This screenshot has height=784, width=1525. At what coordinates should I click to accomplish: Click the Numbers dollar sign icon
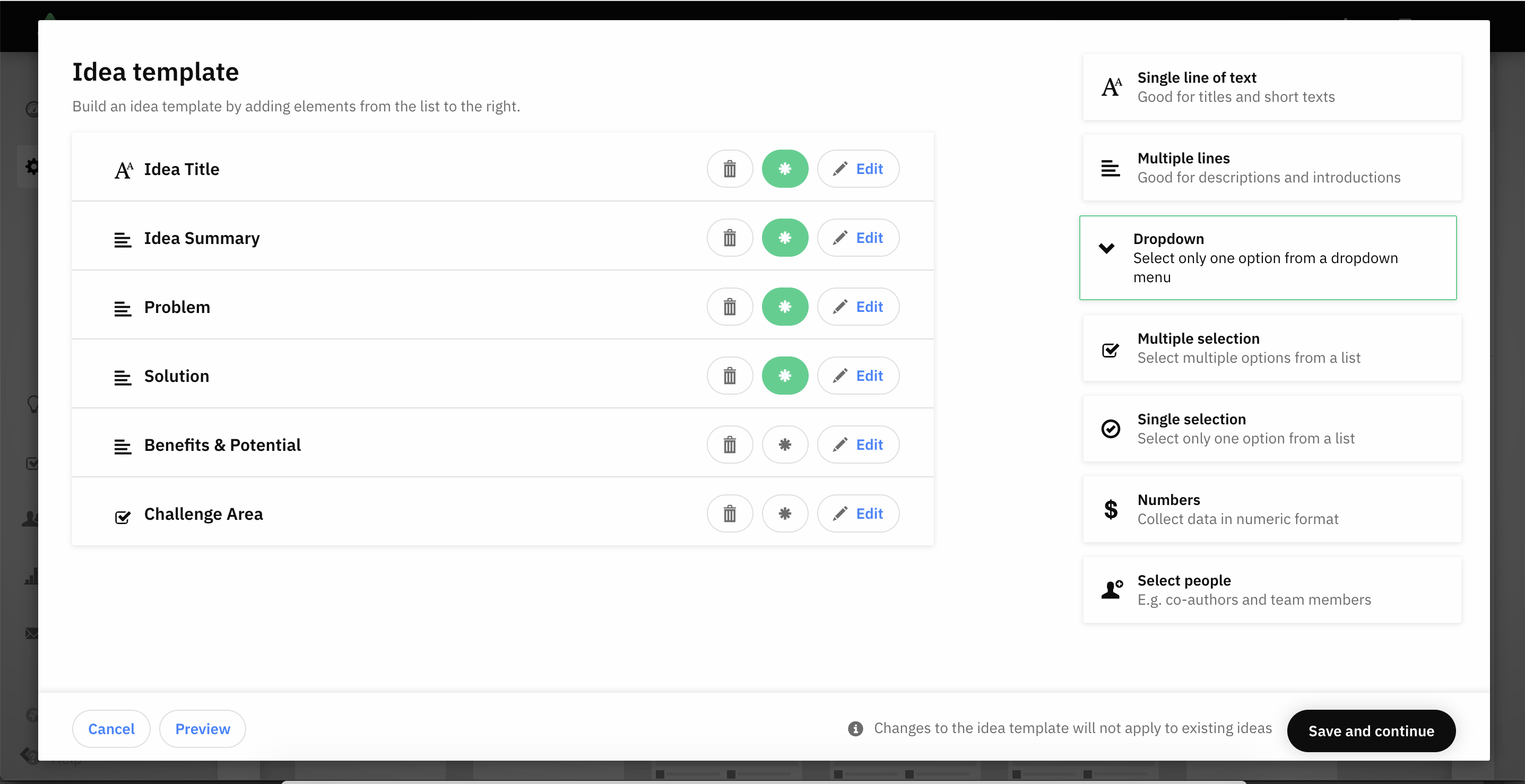pos(1111,509)
